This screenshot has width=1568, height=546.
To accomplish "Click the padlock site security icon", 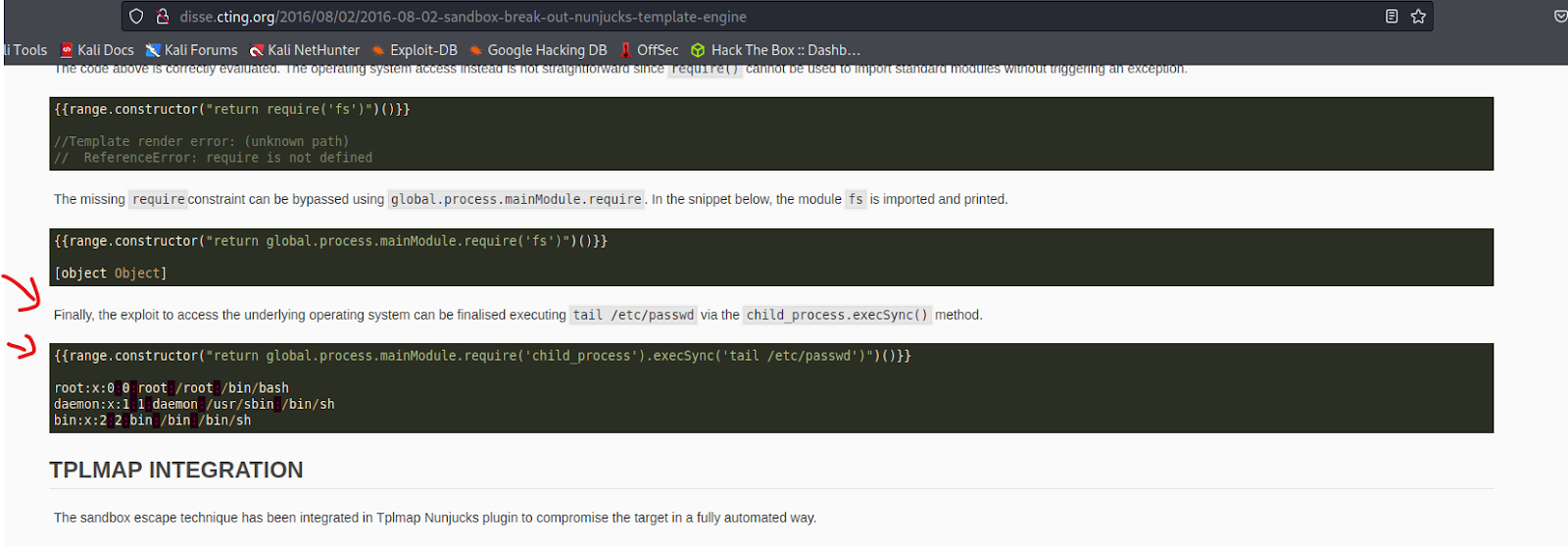I will coord(163,17).
